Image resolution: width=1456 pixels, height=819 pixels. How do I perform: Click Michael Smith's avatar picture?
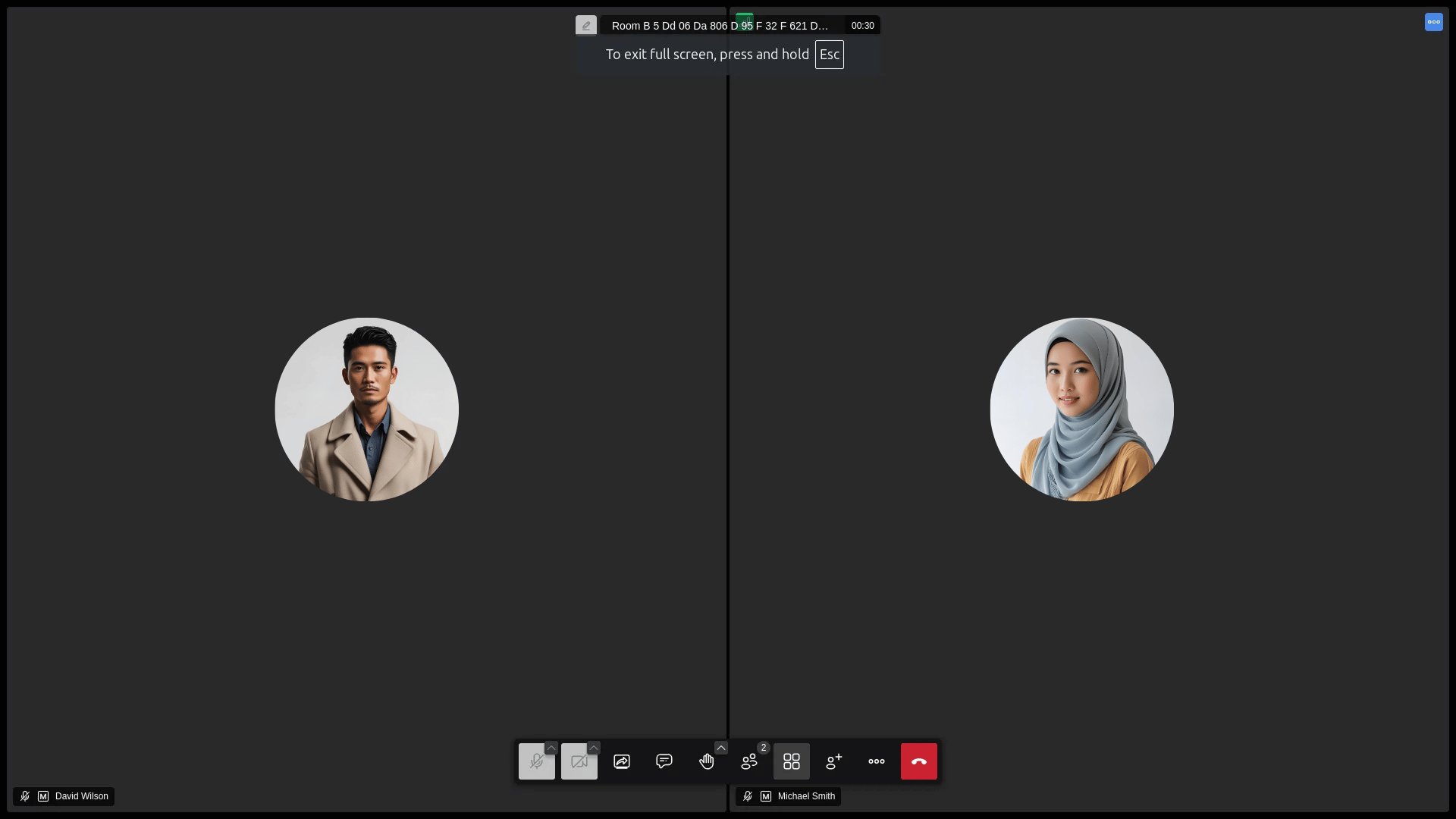[x=1081, y=409]
